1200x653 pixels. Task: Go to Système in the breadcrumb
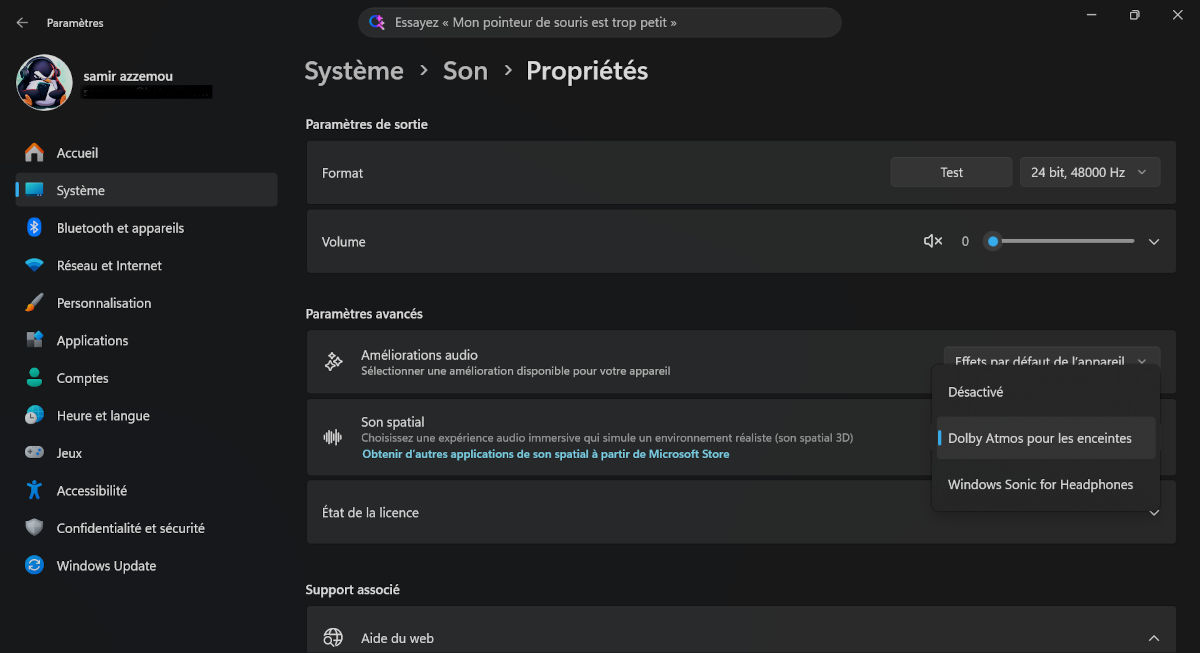tap(354, 71)
